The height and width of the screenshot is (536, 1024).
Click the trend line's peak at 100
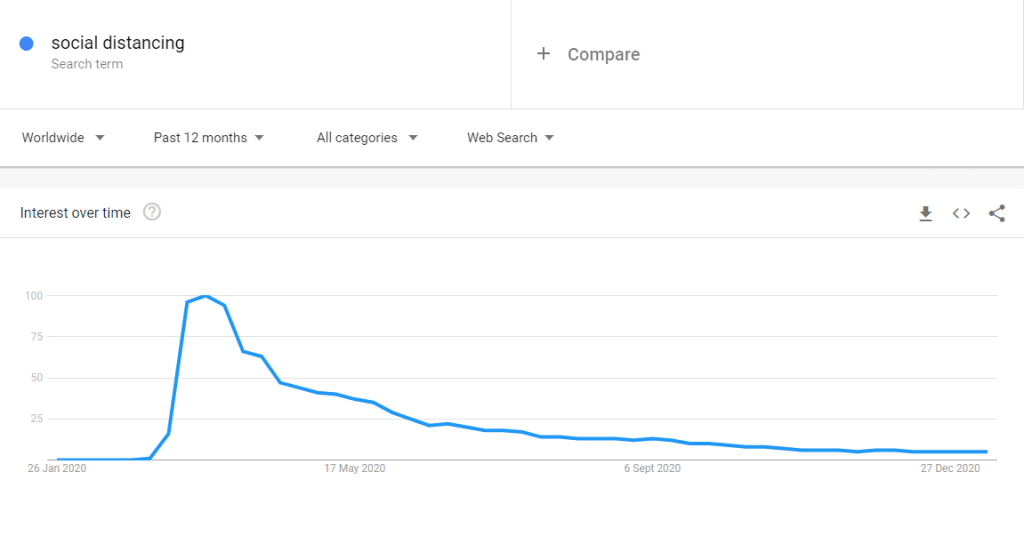tap(205, 296)
